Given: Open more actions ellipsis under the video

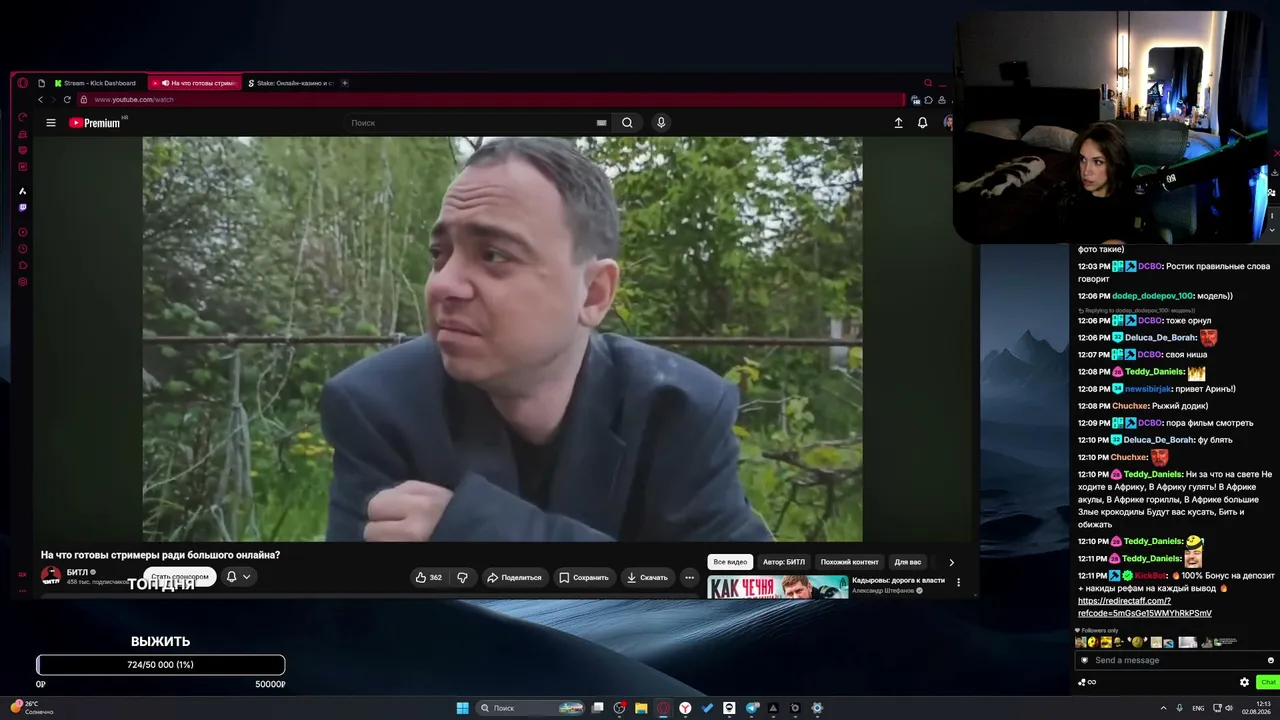Looking at the screenshot, I should pyautogui.click(x=689, y=577).
